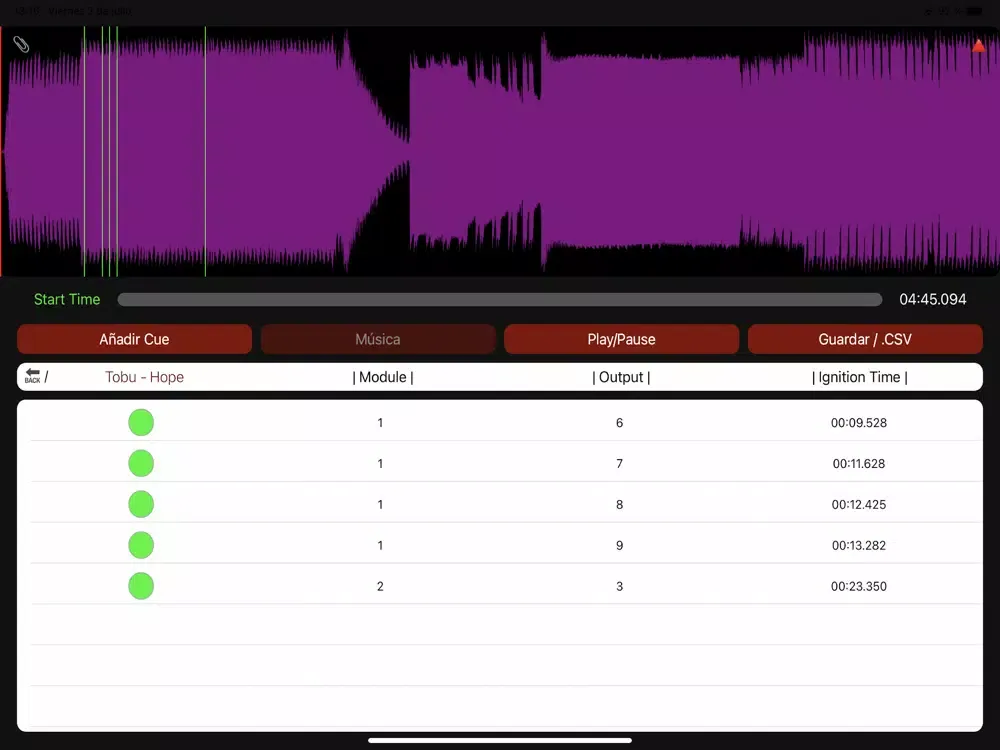Image resolution: width=1000 pixels, height=750 pixels.
Task: Select the first green cue marker line
Action: [x=84, y=151]
